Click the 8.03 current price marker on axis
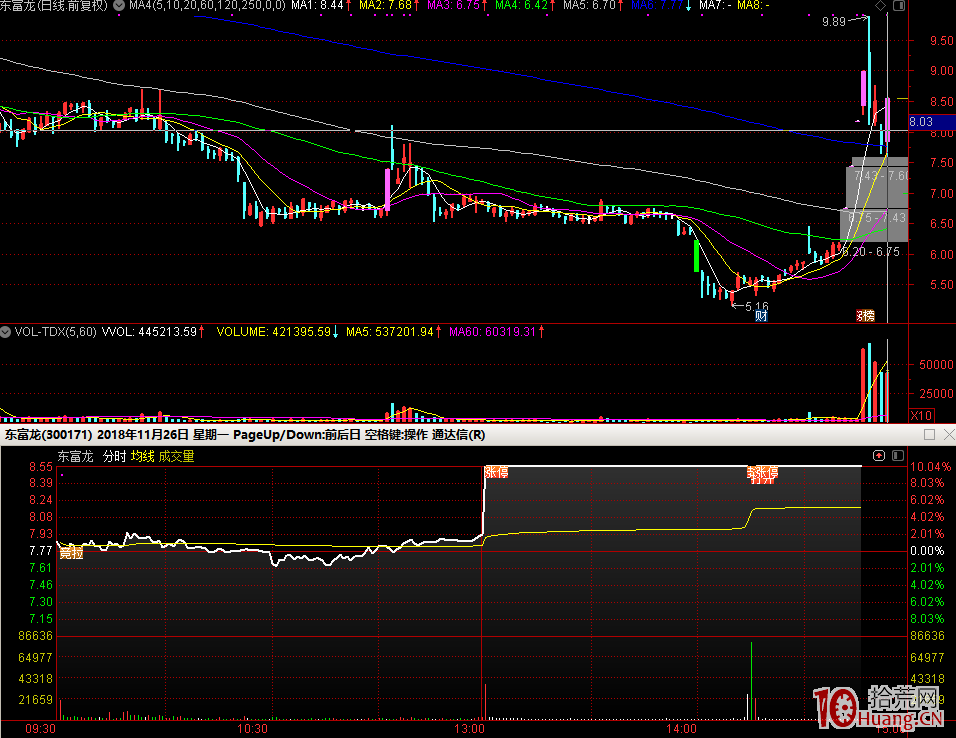The width and height of the screenshot is (956, 738). 921,122
